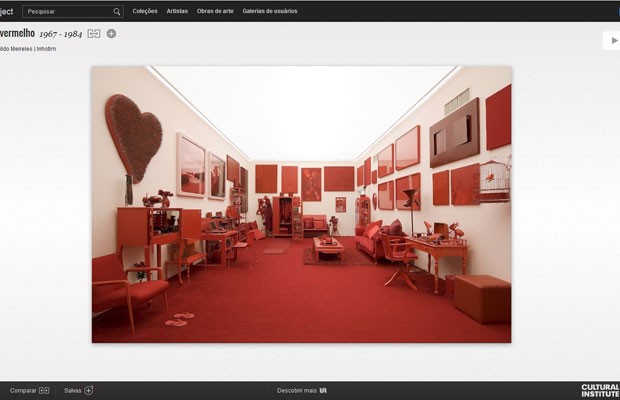Open the Coleções menu

point(145,11)
